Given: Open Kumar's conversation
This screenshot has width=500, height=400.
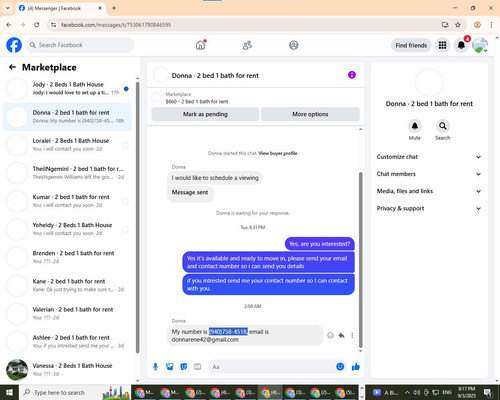Looking at the screenshot, I should coord(68,201).
